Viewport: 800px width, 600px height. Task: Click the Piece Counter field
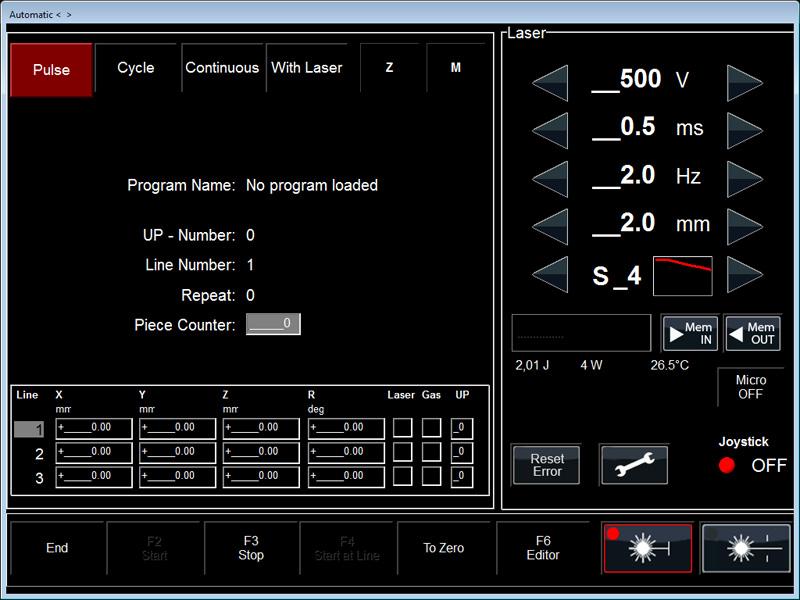273,324
